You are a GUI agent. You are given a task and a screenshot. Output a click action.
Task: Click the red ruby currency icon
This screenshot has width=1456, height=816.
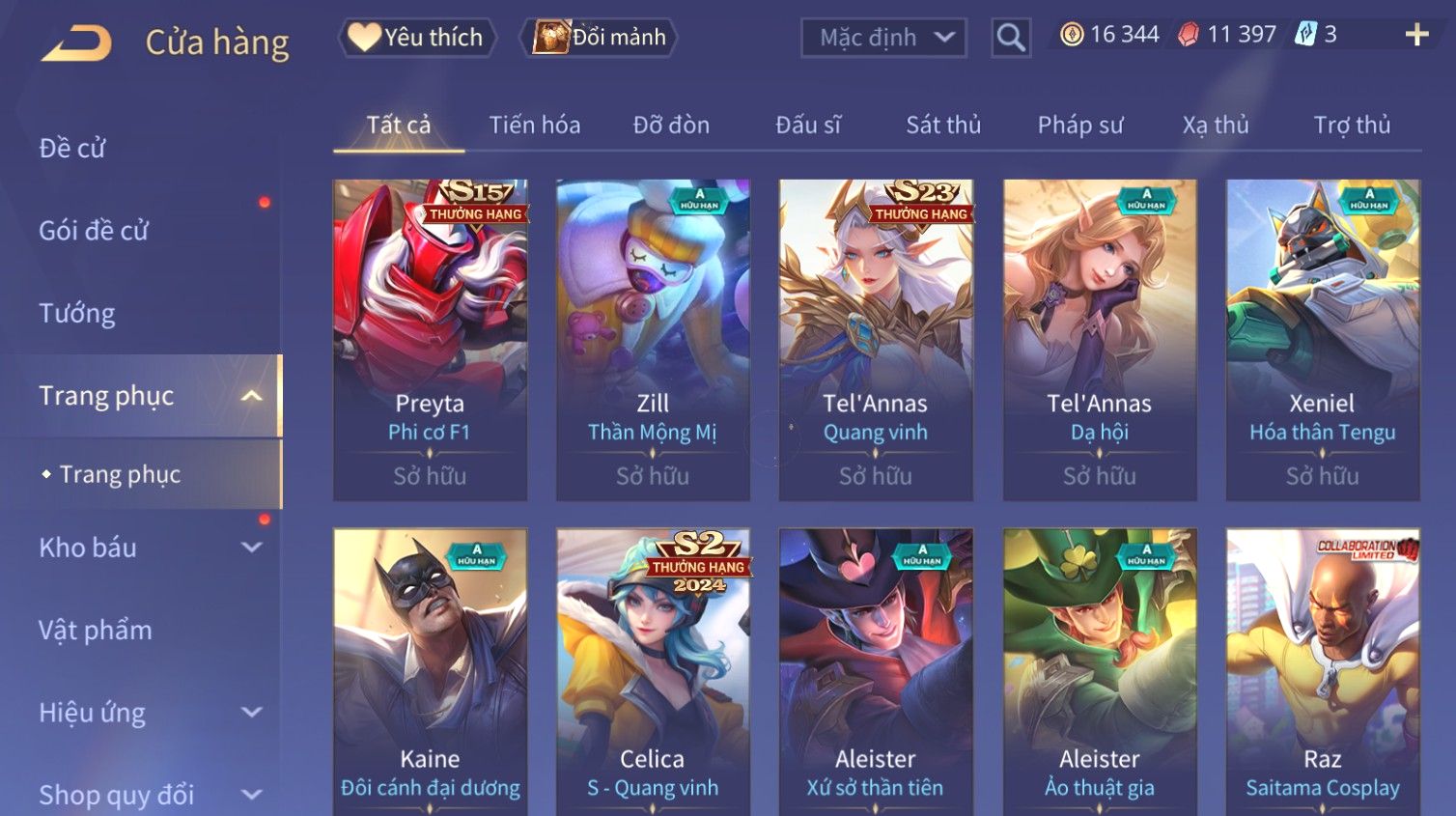1189,35
